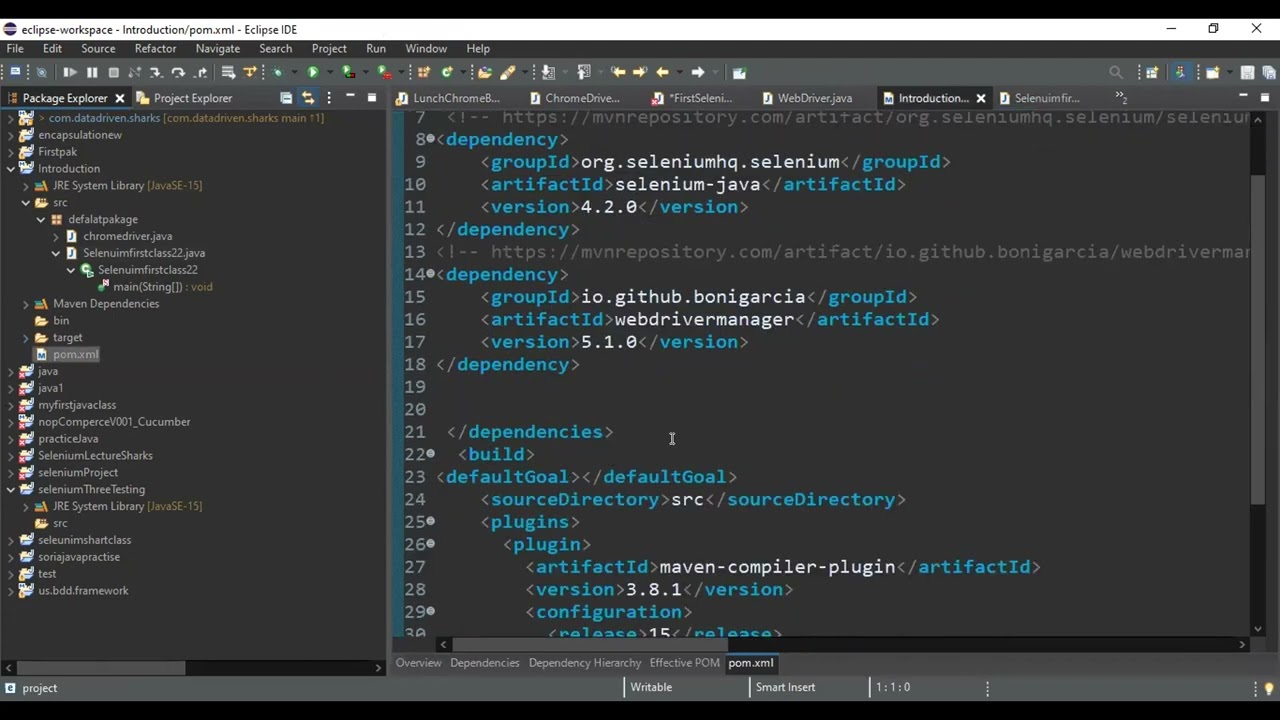This screenshot has width=1280, height=720.
Task: Click the Terminate stop icon
Action: point(114,72)
